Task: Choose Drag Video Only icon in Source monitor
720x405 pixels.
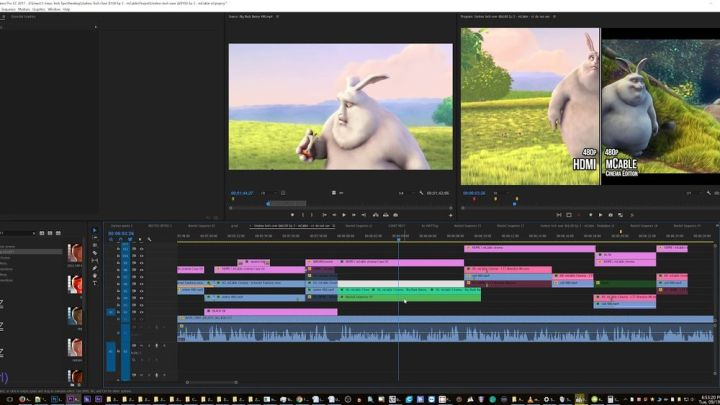Action: pos(334,193)
